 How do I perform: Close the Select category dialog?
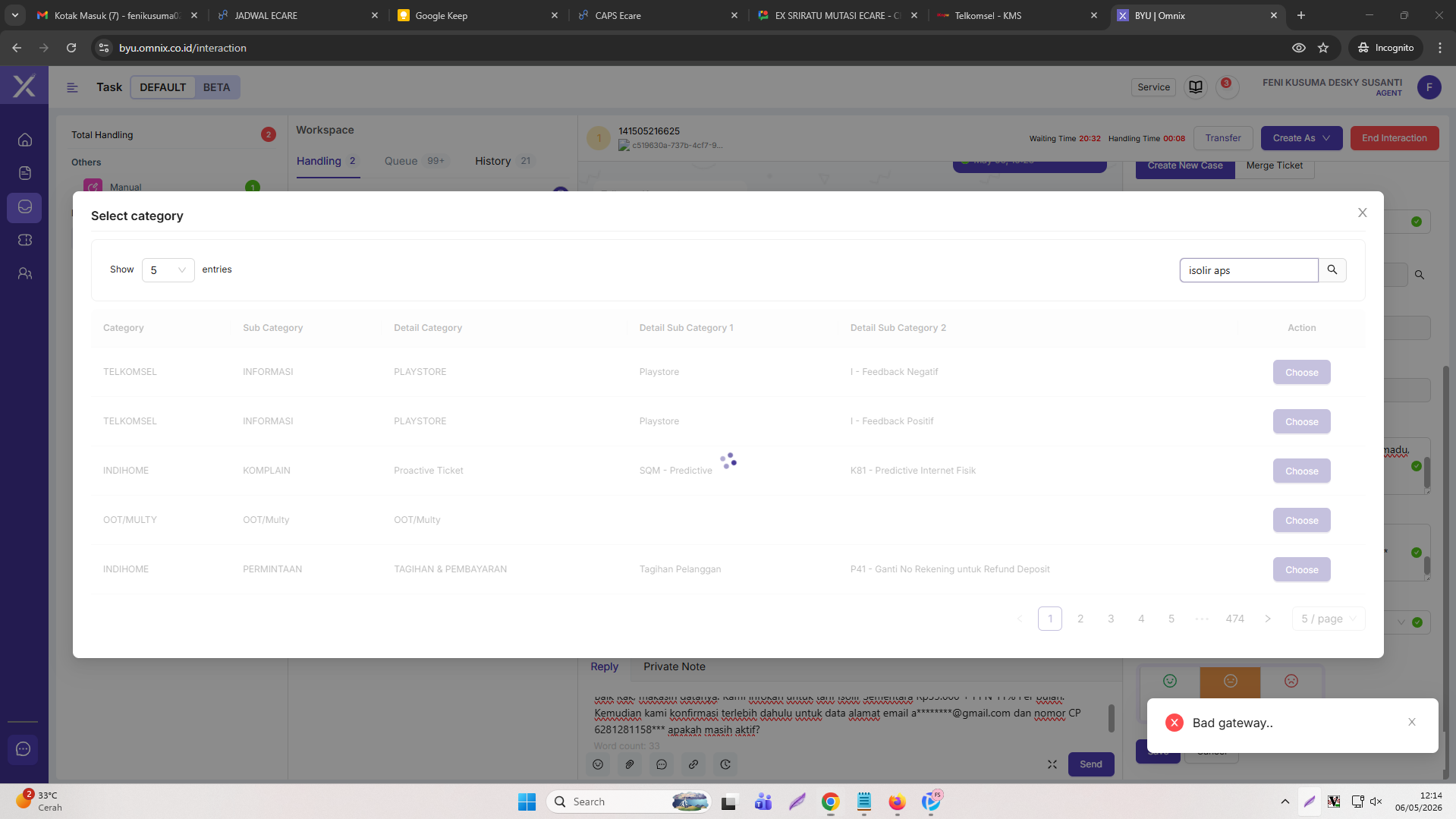[1362, 213]
